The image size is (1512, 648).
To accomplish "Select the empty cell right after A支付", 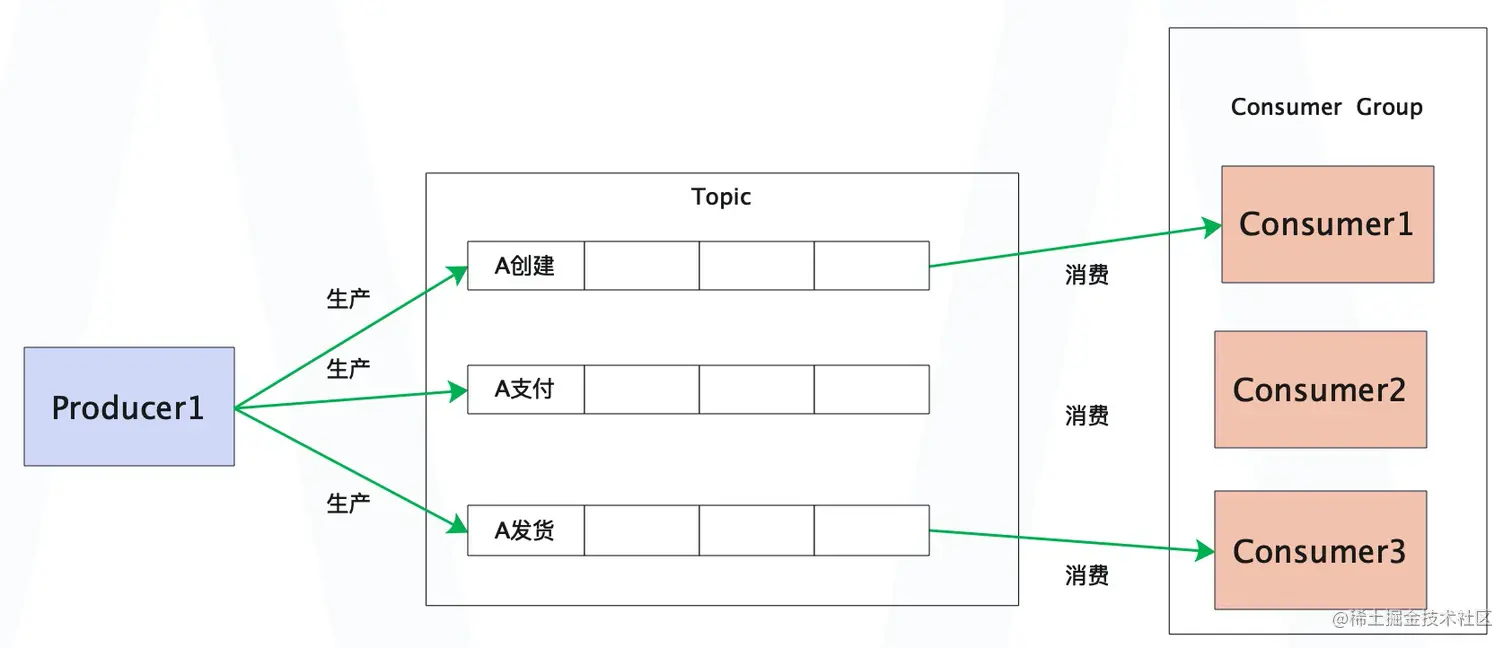I will (641, 389).
